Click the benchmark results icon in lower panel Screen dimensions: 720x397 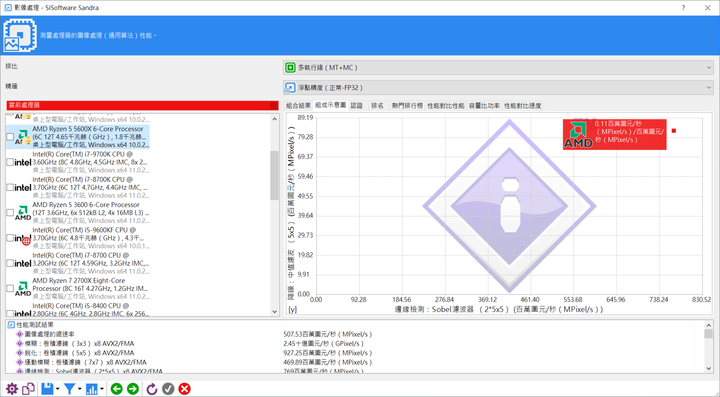point(11,324)
